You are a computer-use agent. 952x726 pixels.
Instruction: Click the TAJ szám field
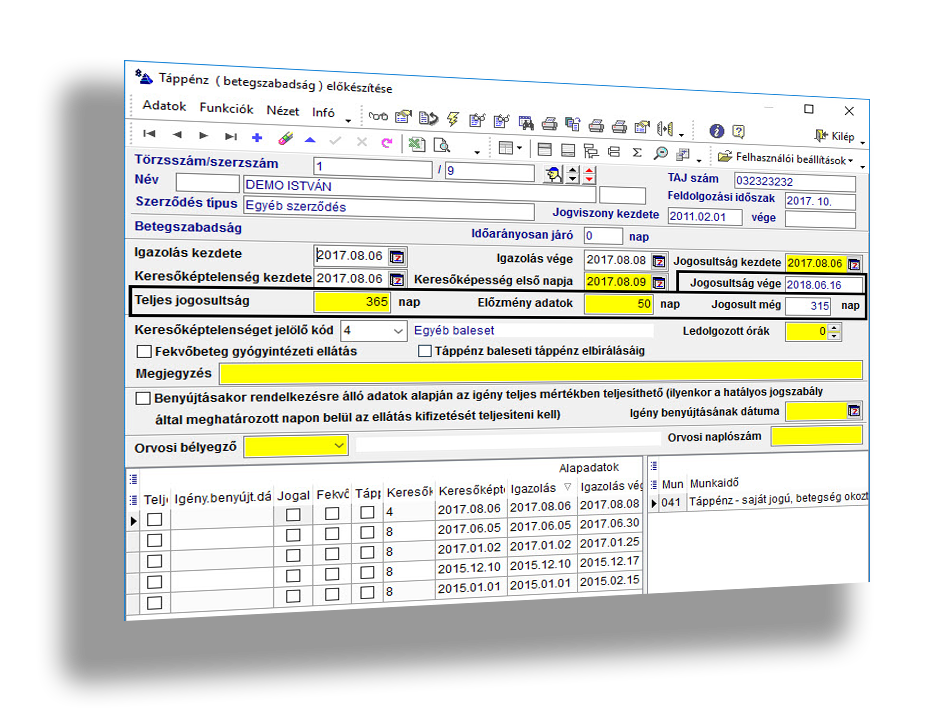(795, 182)
